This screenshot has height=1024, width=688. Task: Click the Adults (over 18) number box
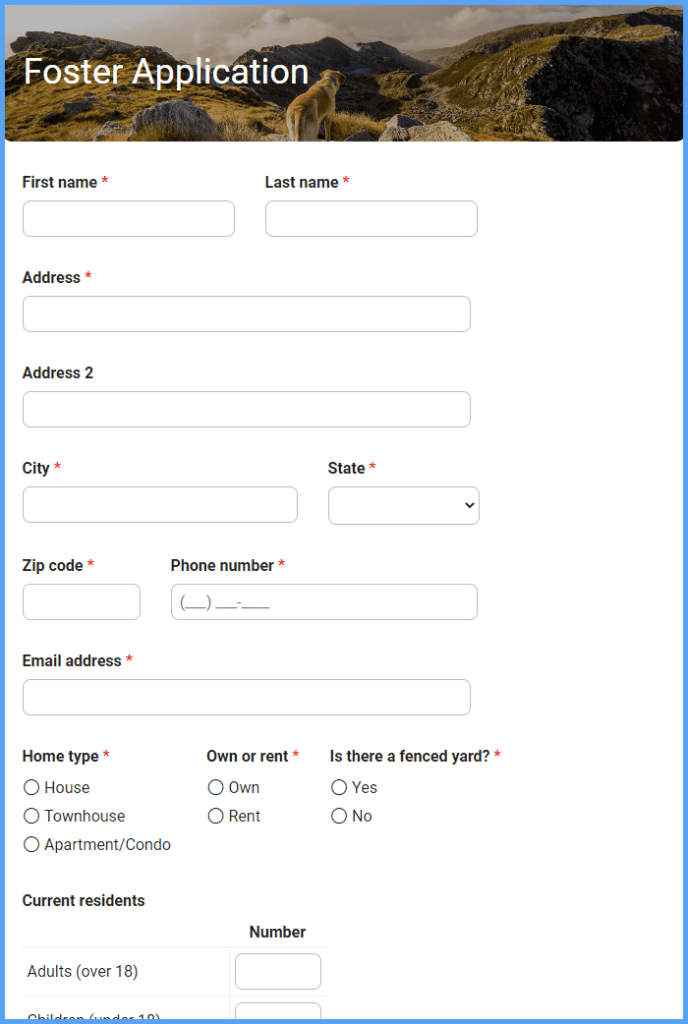point(277,970)
